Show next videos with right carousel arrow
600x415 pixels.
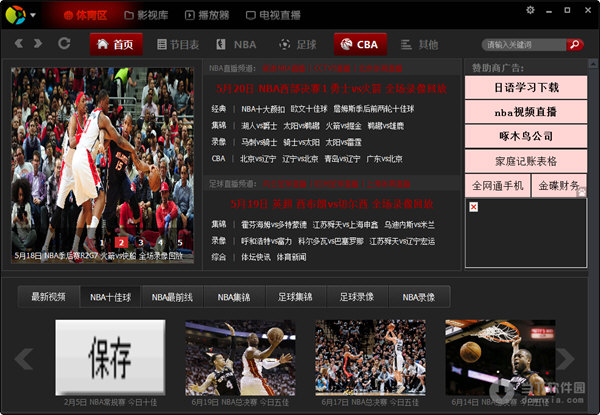(565, 358)
